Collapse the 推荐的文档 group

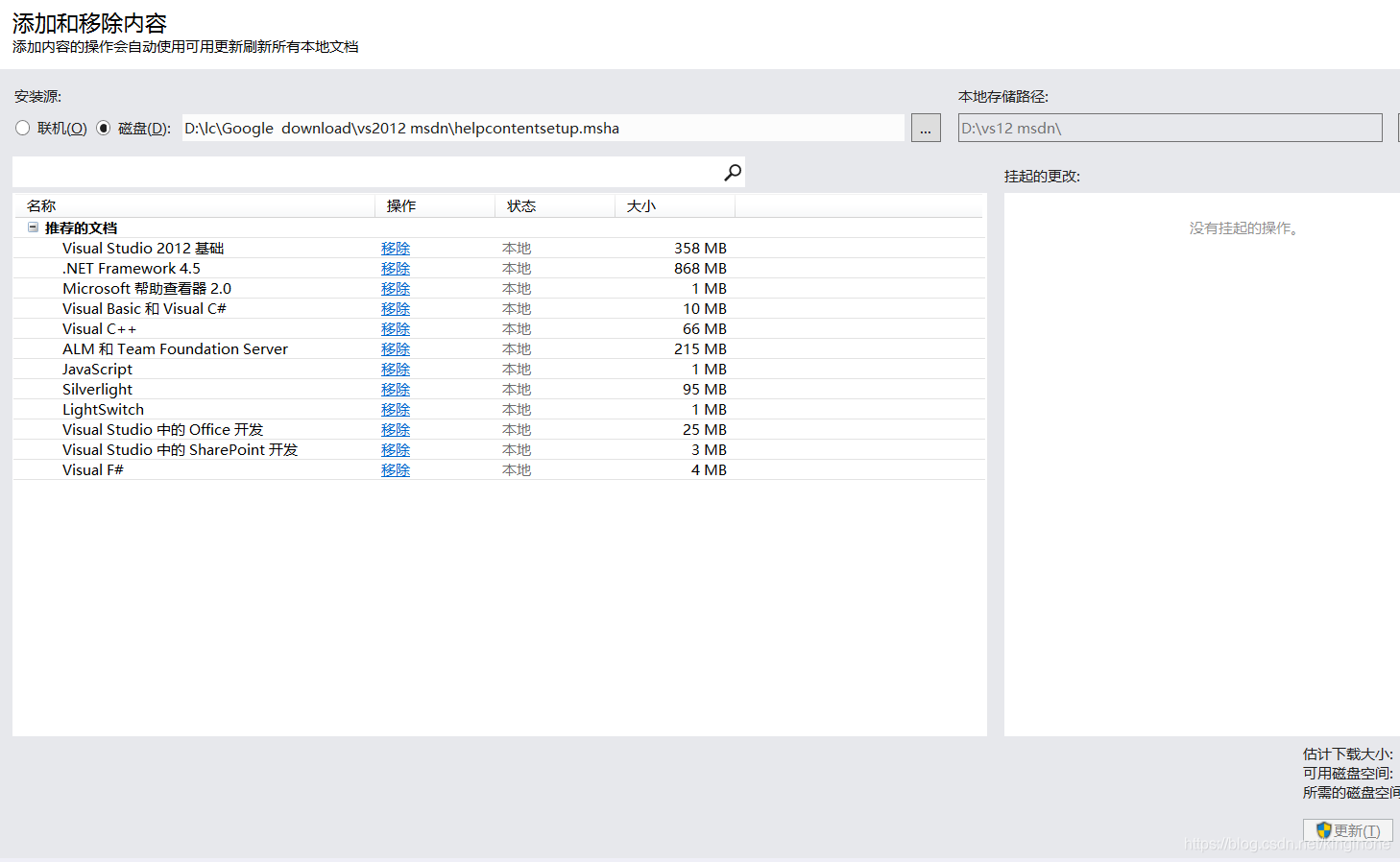33,227
